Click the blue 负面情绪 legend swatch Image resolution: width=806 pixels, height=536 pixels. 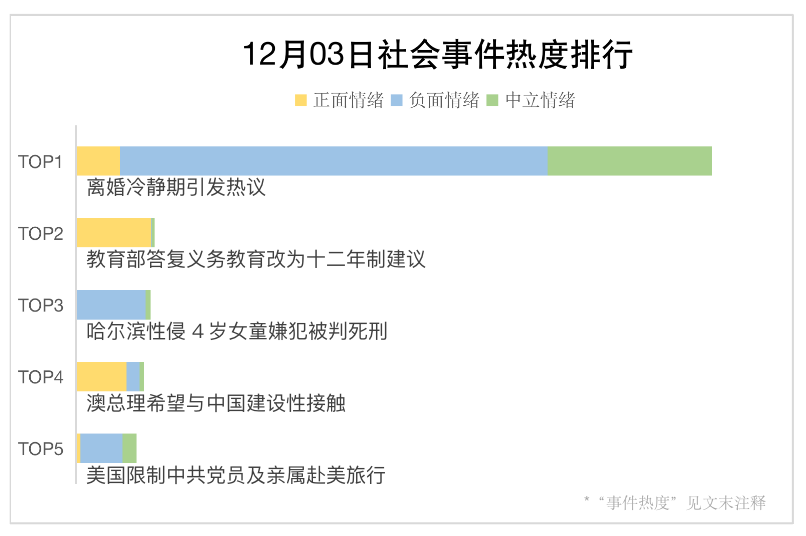coord(396,100)
